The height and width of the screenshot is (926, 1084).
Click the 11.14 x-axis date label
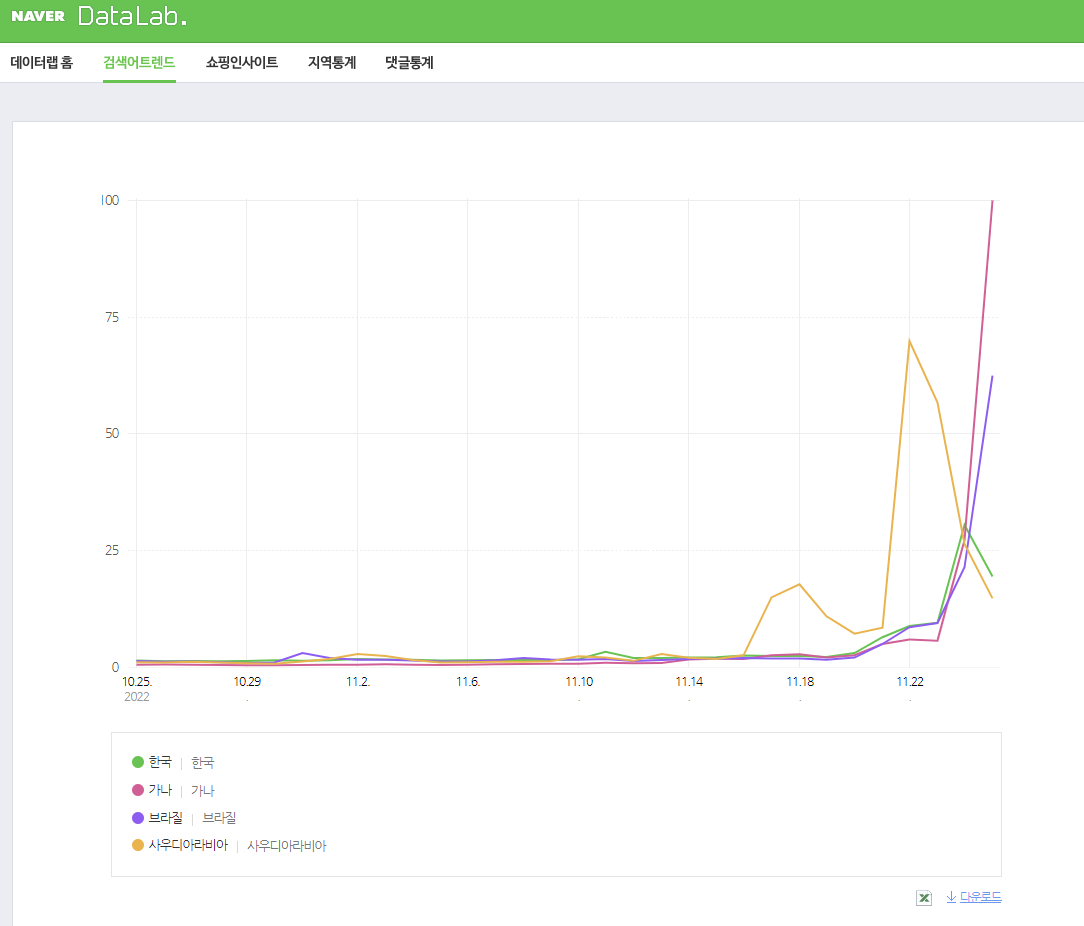click(689, 682)
